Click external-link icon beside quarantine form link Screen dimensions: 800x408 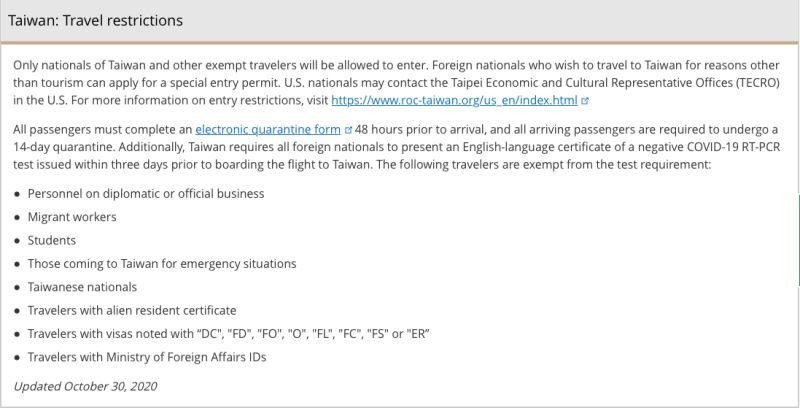pos(348,130)
